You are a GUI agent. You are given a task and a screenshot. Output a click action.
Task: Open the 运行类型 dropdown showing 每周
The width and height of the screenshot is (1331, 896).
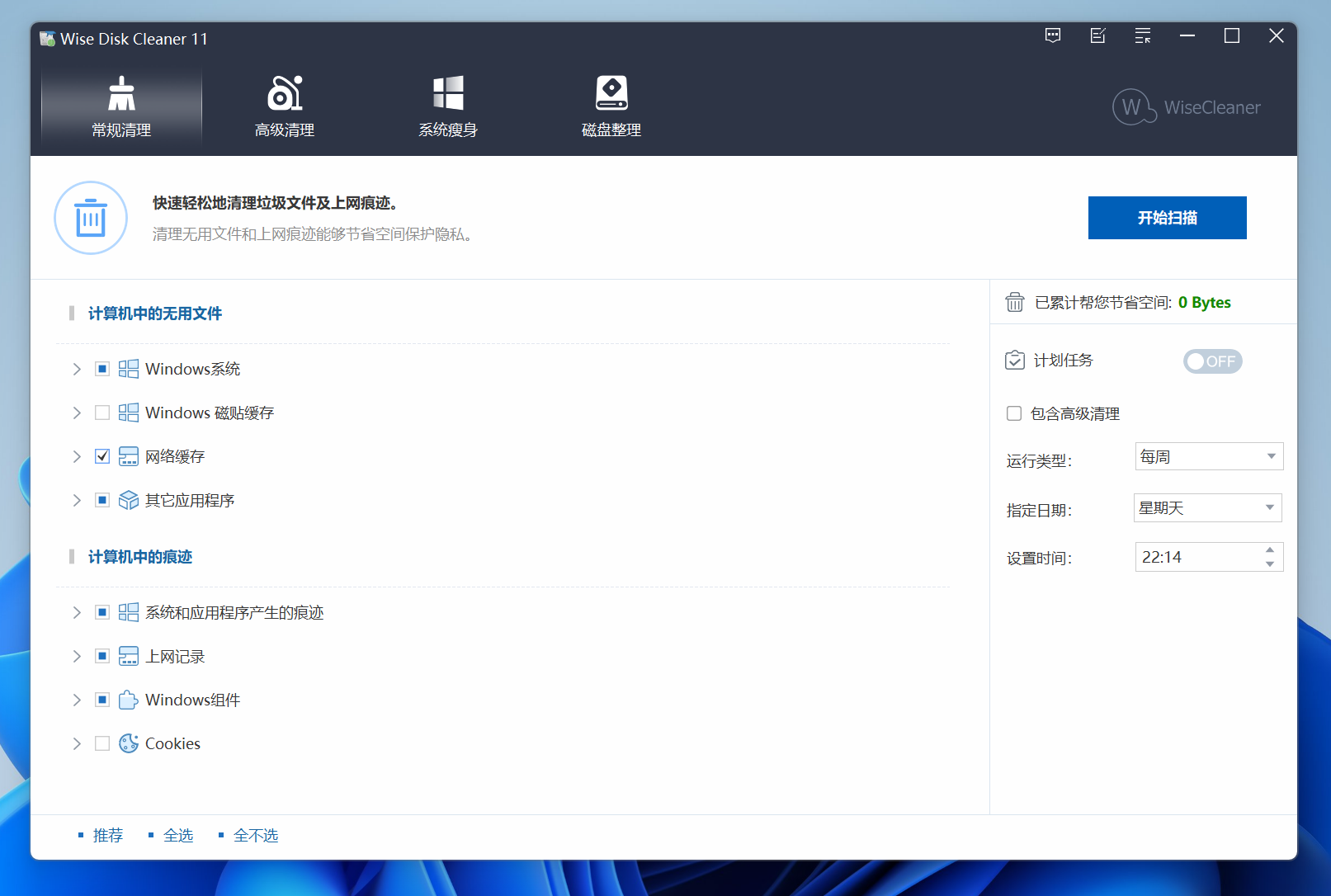(1209, 456)
